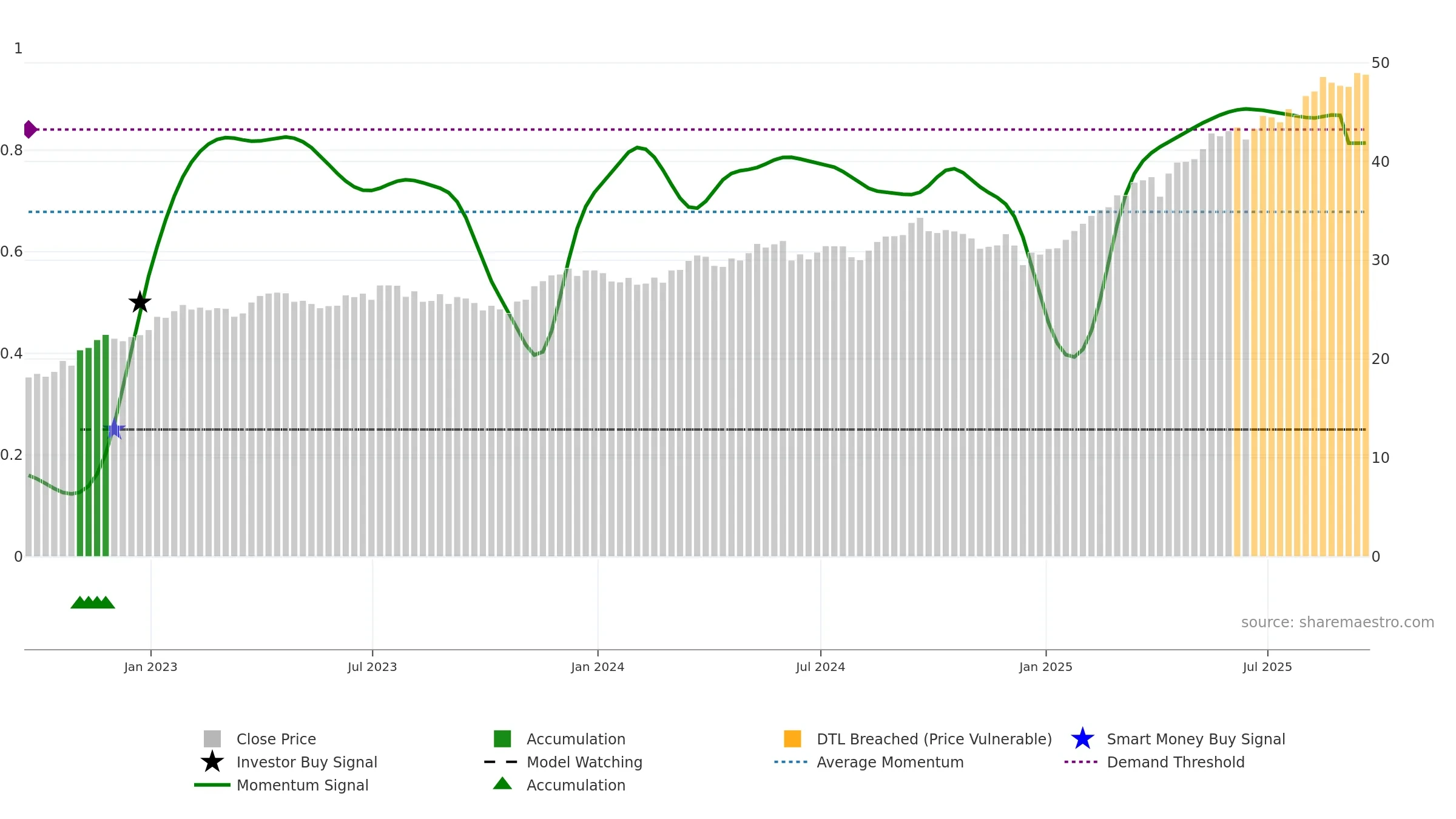This screenshot has height=819, width=1456.
Task: Click the source: sharemaestro.com text
Action: [1338, 622]
